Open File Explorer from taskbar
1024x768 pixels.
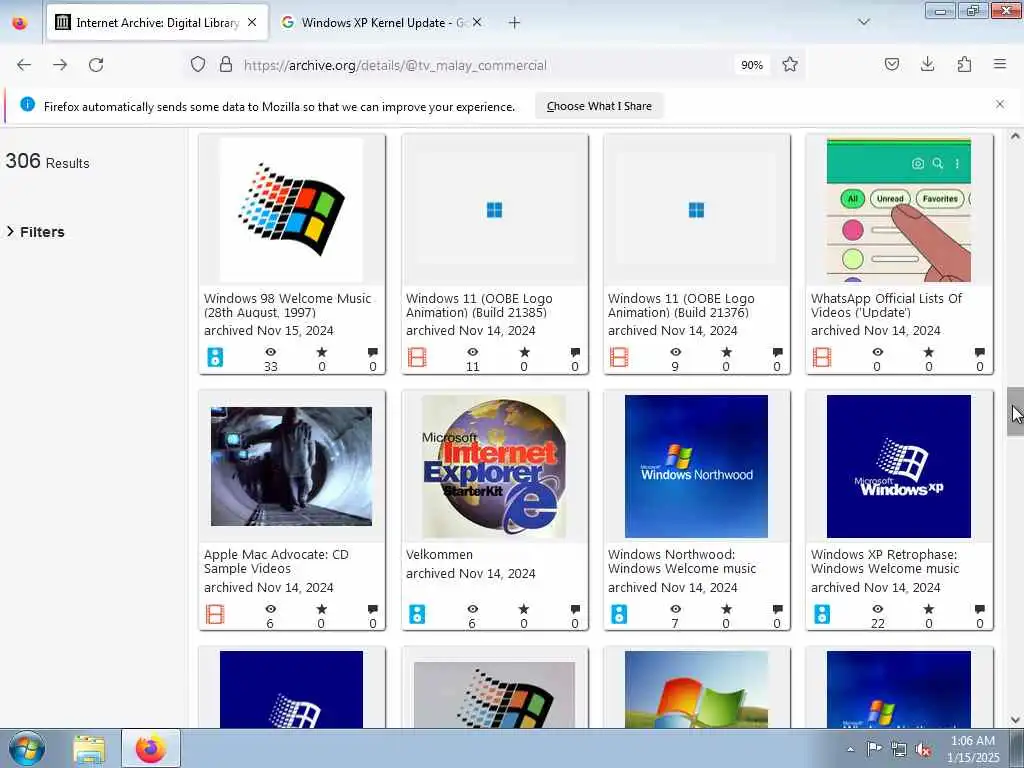pyautogui.click(x=89, y=749)
